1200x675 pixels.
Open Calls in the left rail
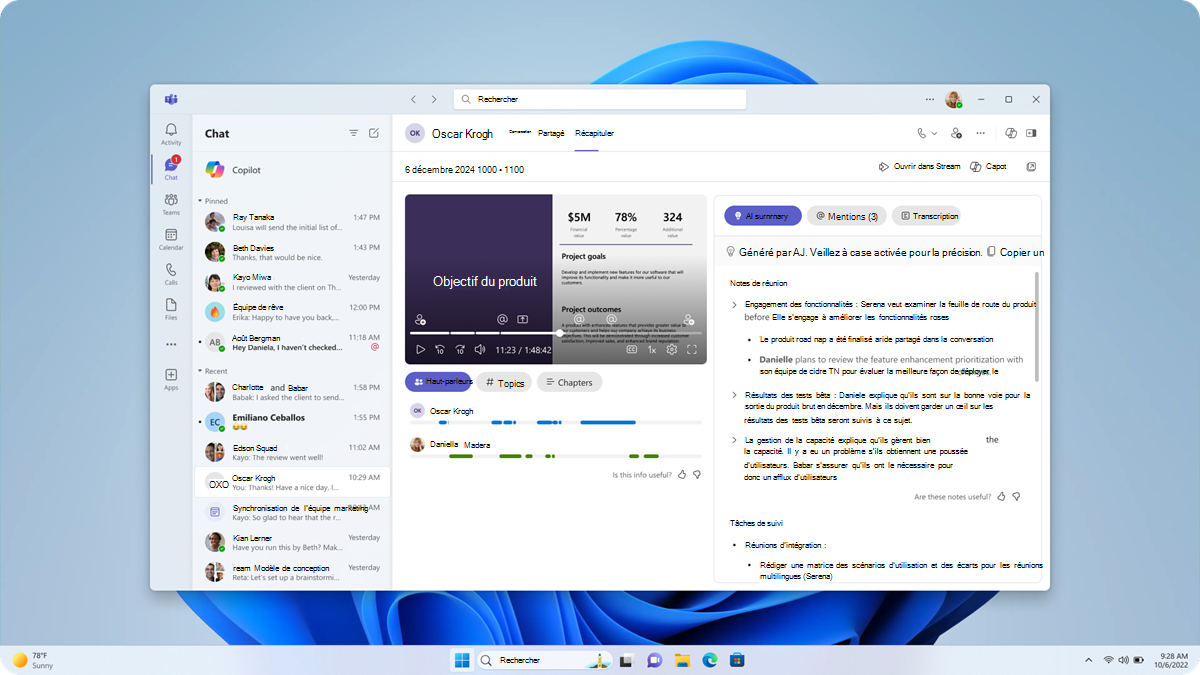pos(171,274)
